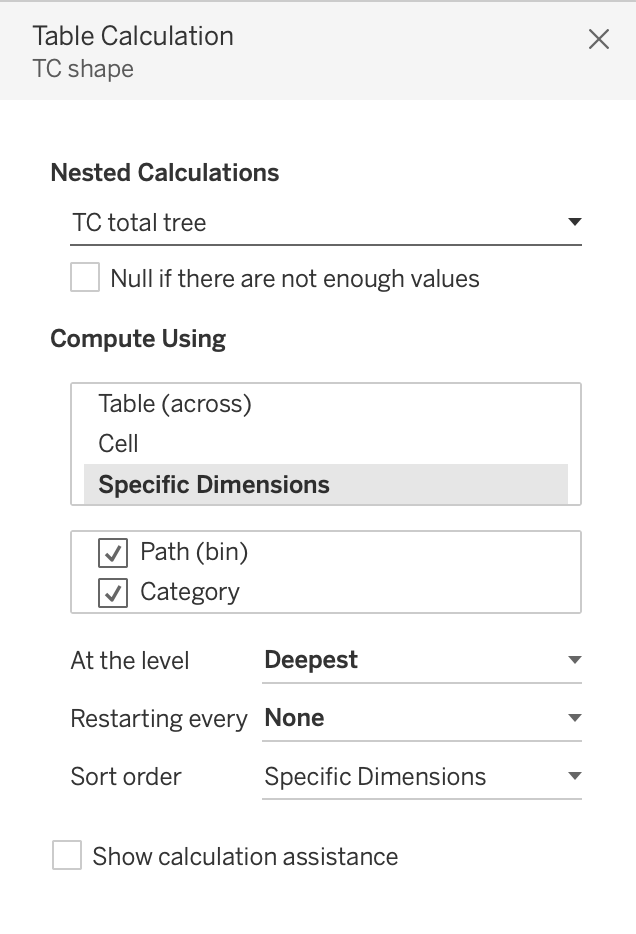
Task: Click the arrow icon beside TC total tree
Action: [574, 222]
